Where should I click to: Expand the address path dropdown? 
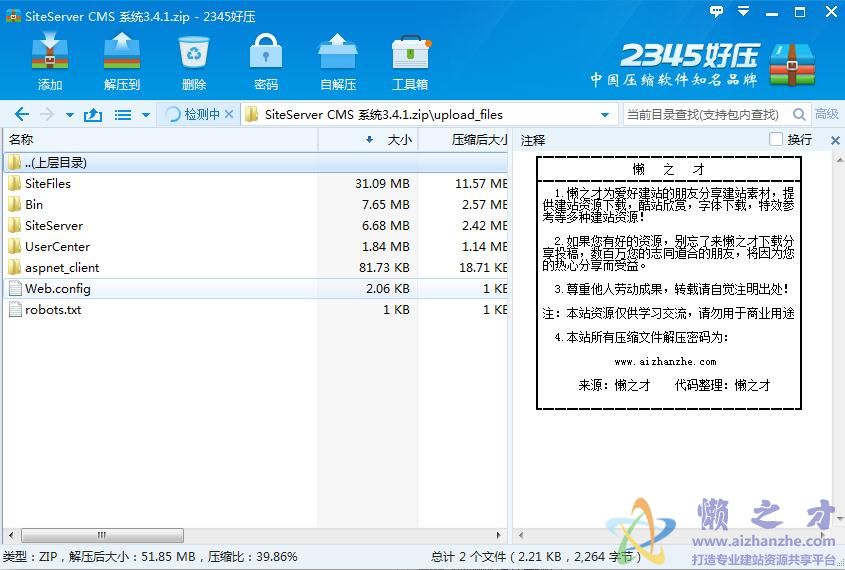click(x=605, y=115)
